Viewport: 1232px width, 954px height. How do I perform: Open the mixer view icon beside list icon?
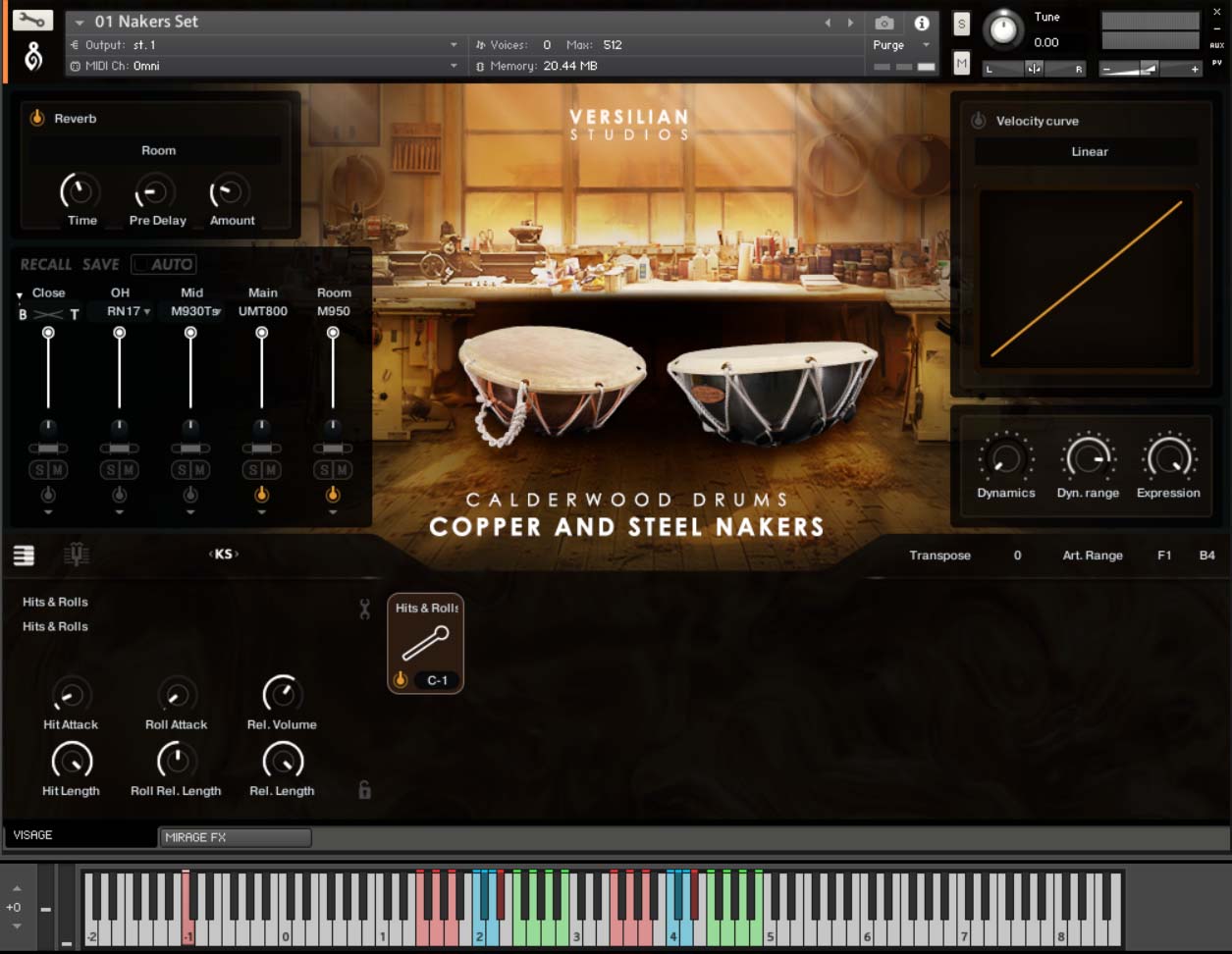[x=77, y=556]
